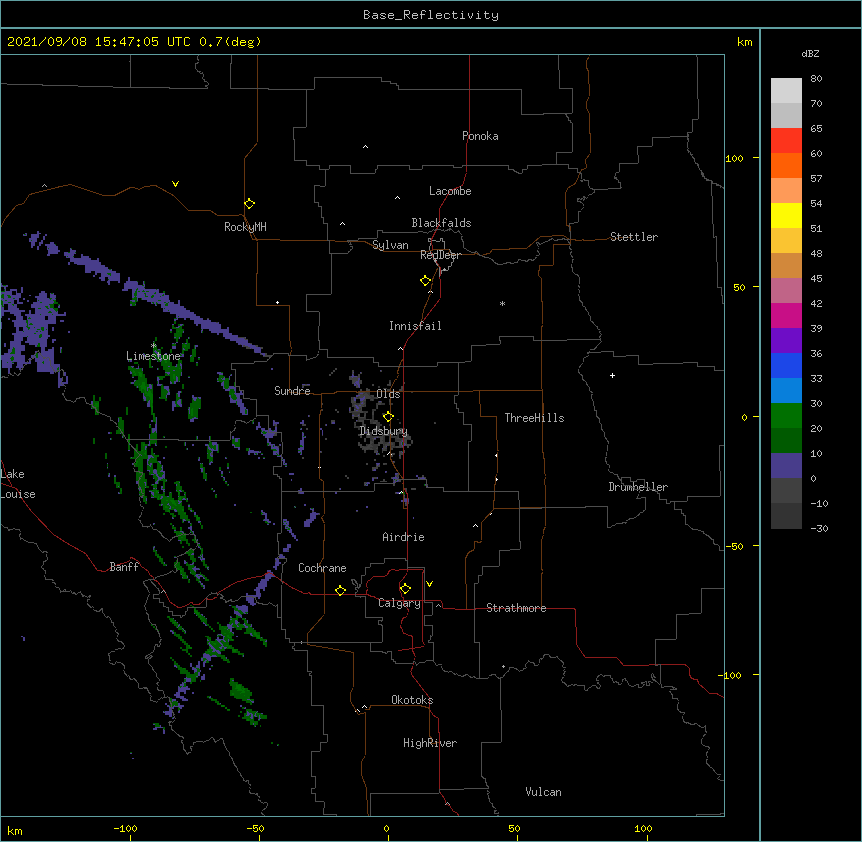The height and width of the screenshot is (842, 862).
Task: Click the yellow station marker south of RedDeer
Action: [426, 281]
